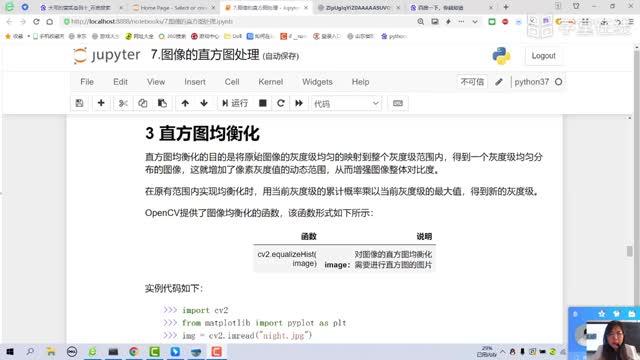Click the Jupyter logo
Image resolution: width=640 pixels, height=360 pixels.
(107, 55)
